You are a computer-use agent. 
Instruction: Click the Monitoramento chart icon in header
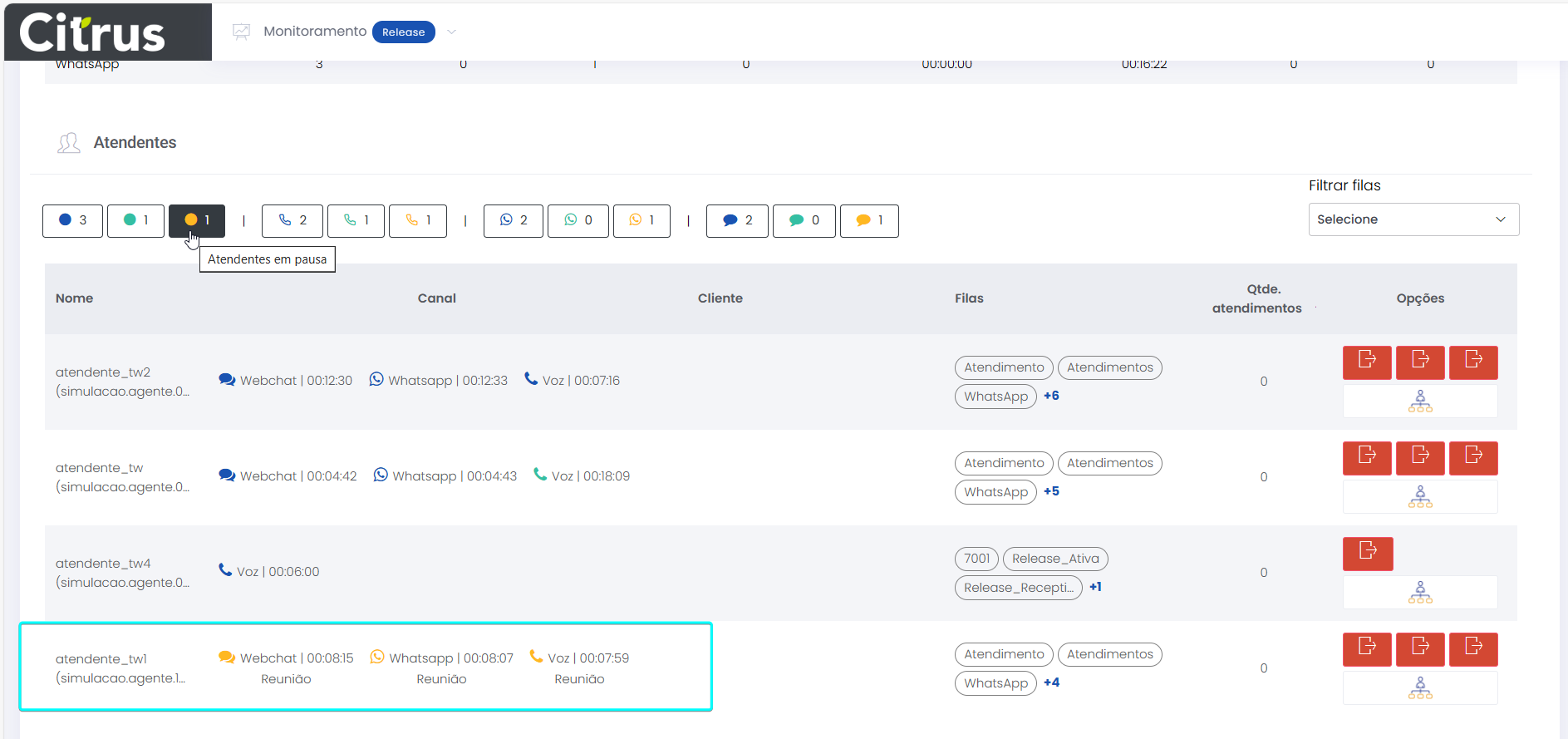point(241,32)
